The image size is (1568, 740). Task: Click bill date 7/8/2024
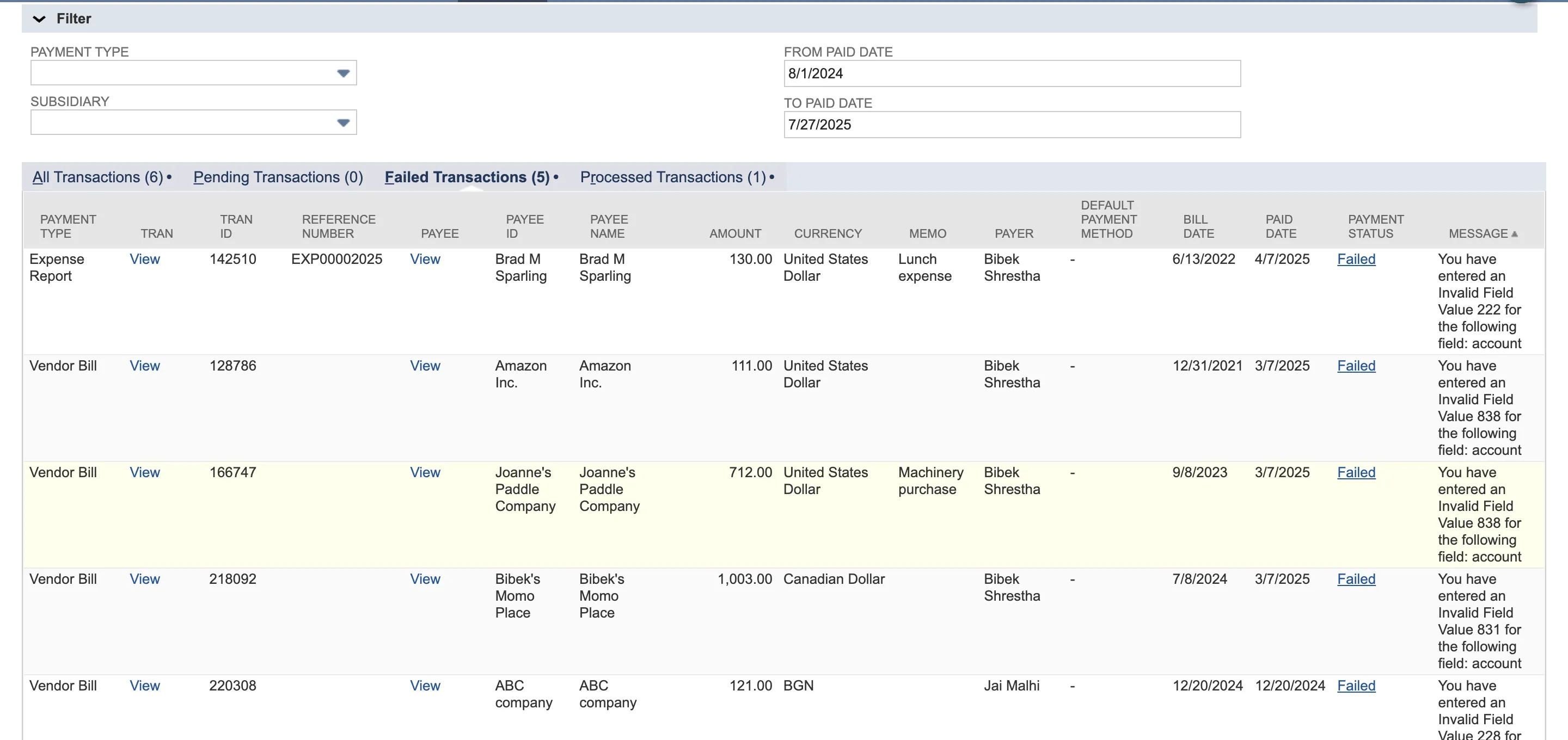coord(1199,579)
